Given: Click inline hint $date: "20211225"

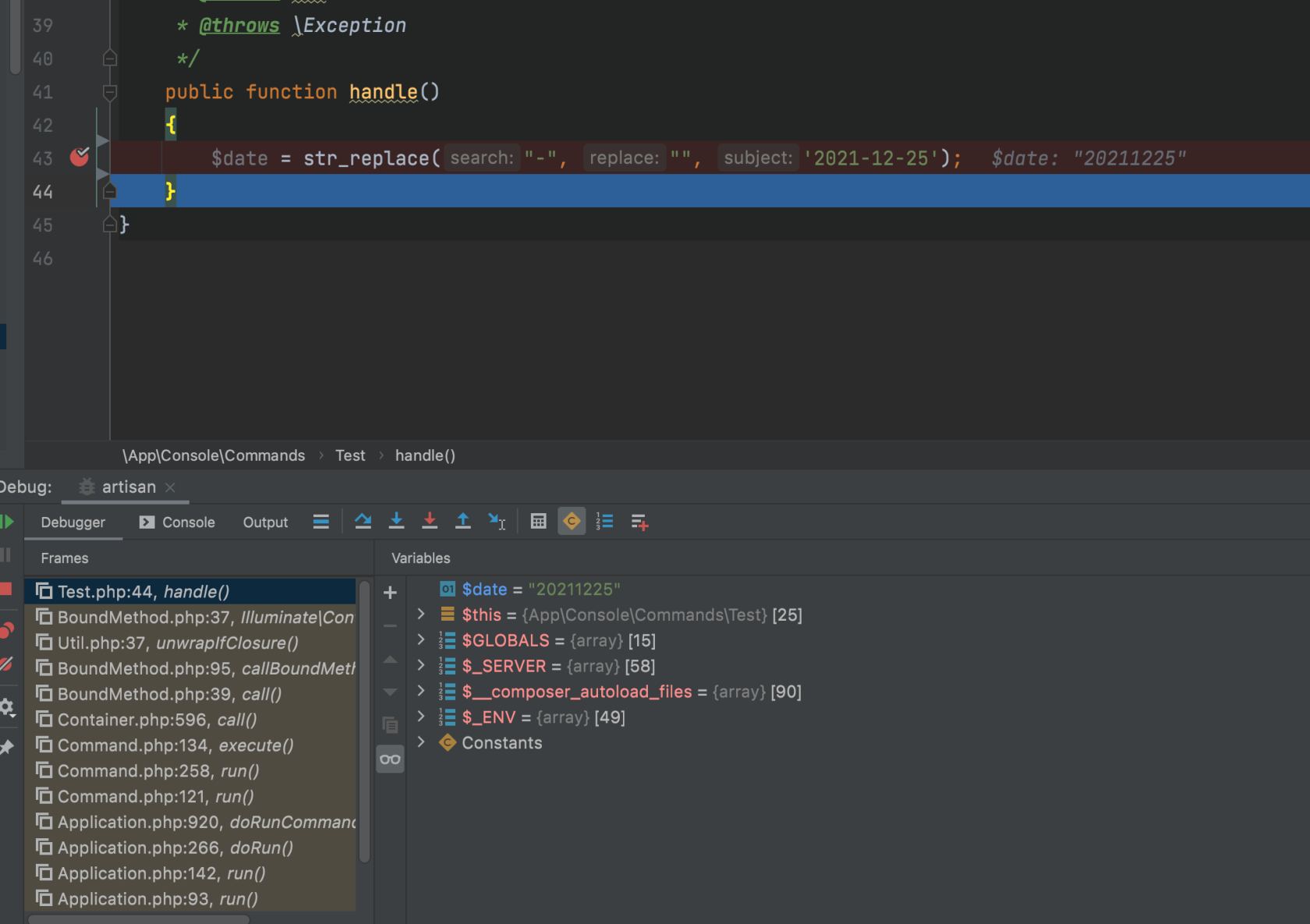Looking at the screenshot, I should (x=1089, y=158).
